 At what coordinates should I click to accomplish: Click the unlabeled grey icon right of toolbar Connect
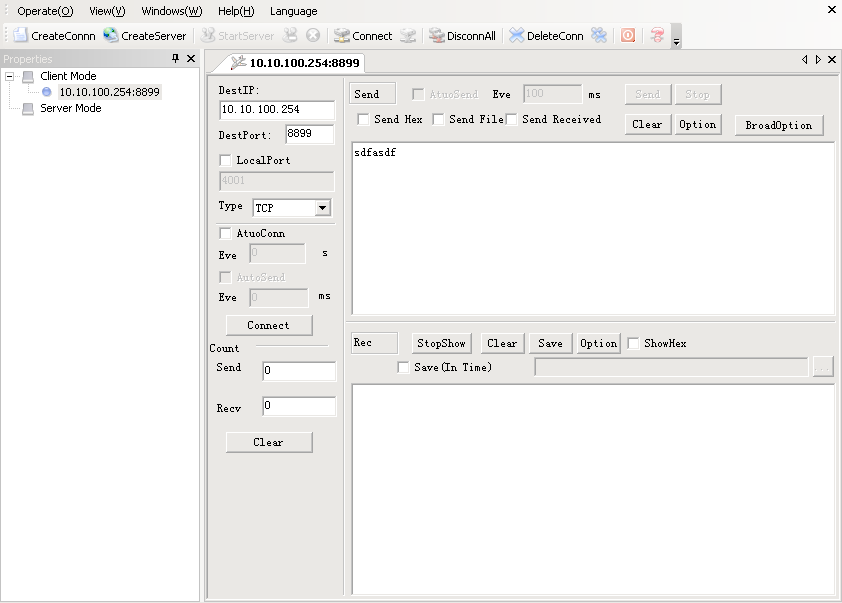pyautogui.click(x=408, y=35)
